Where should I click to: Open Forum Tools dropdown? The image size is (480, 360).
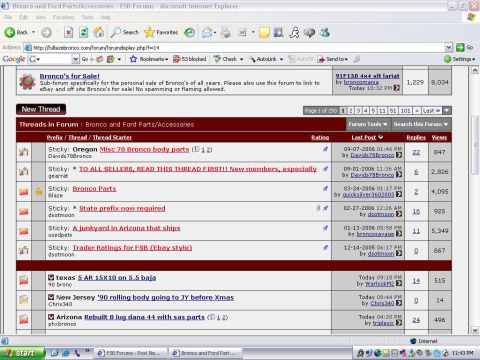(368, 124)
